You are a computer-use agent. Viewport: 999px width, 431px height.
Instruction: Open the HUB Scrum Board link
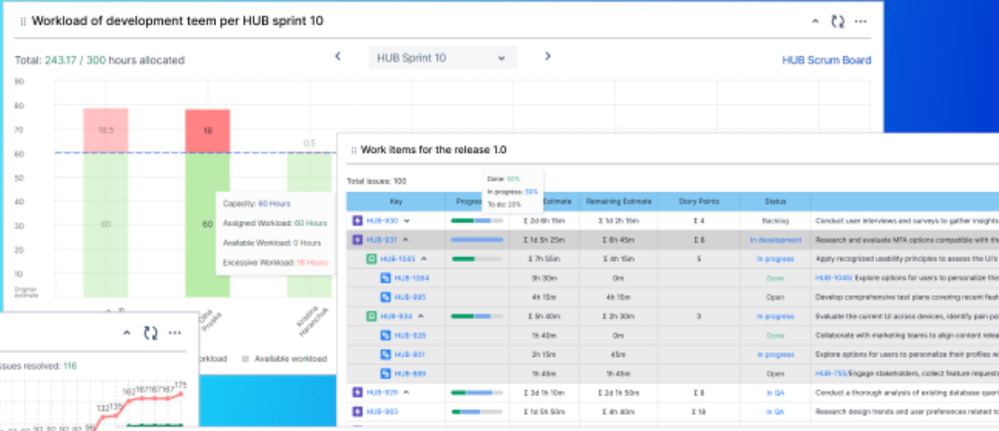click(x=826, y=61)
